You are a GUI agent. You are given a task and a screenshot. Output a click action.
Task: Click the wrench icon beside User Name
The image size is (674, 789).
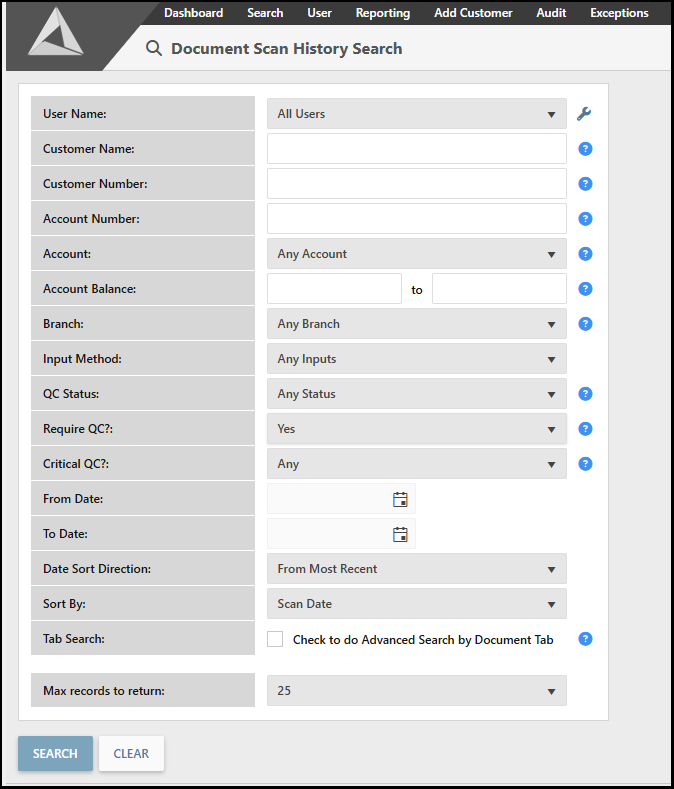point(585,114)
